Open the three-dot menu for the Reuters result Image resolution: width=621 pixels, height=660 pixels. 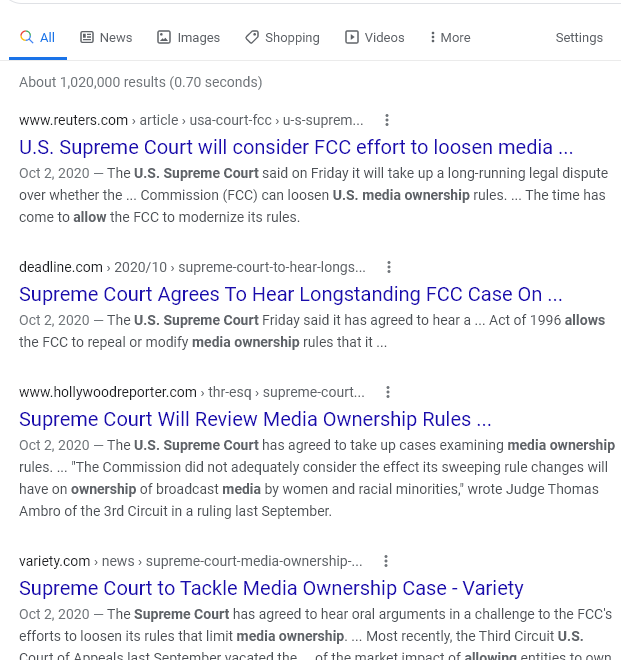tap(387, 120)
